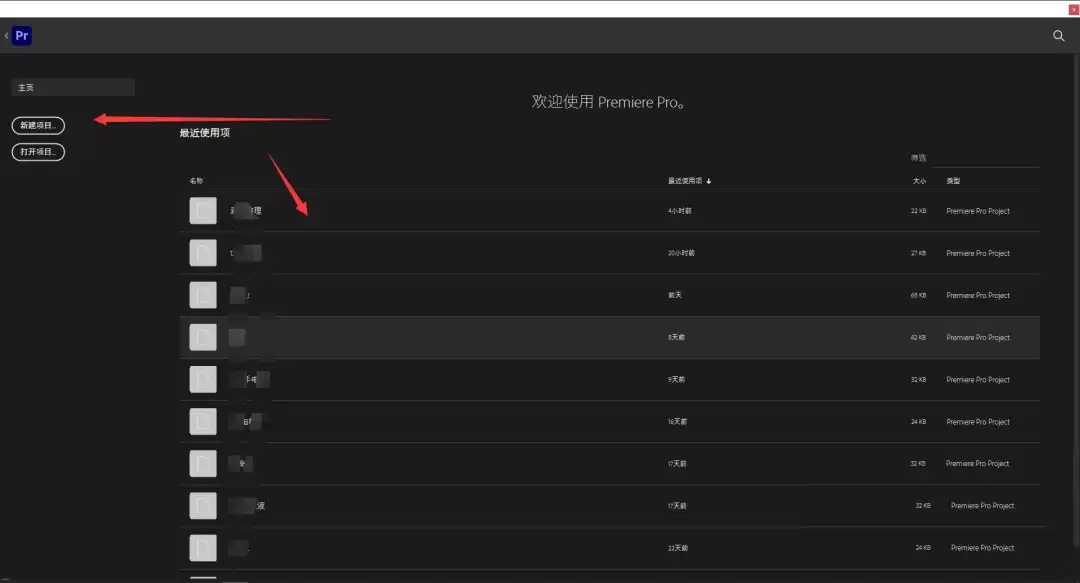Image resolution: width=1080 pixels, height=583 pixels.
Task: Click file icon of the 8天前 project
Action: (x=203, y=337)
